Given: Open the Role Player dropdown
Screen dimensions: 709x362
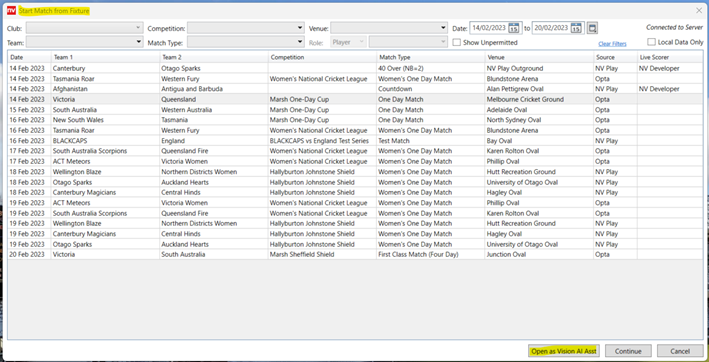Looking at the screenshot, I should (x=348, y=42).
